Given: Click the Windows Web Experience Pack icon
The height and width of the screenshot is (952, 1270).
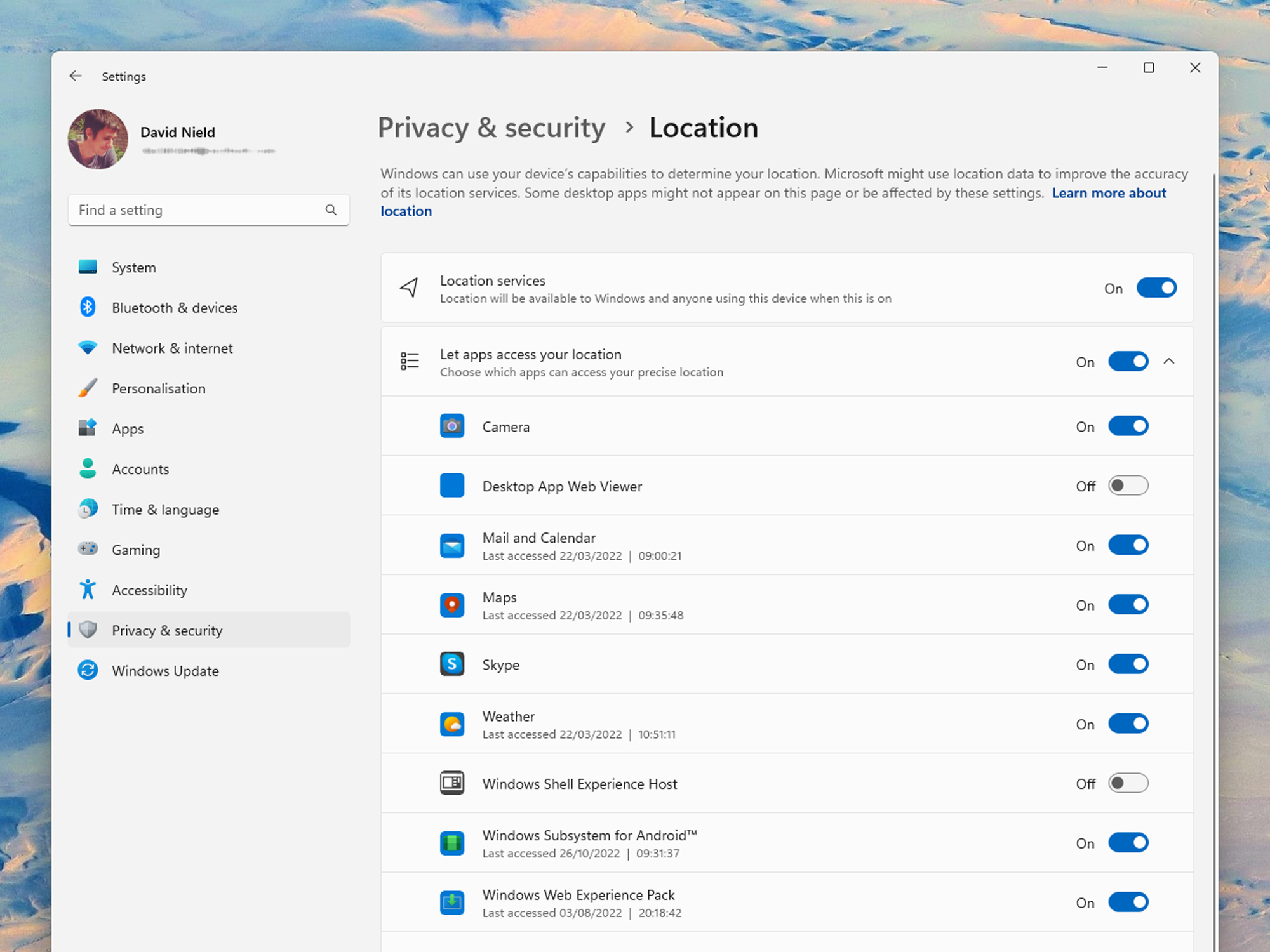Looking at the screenshot, I should click(451, 902).
